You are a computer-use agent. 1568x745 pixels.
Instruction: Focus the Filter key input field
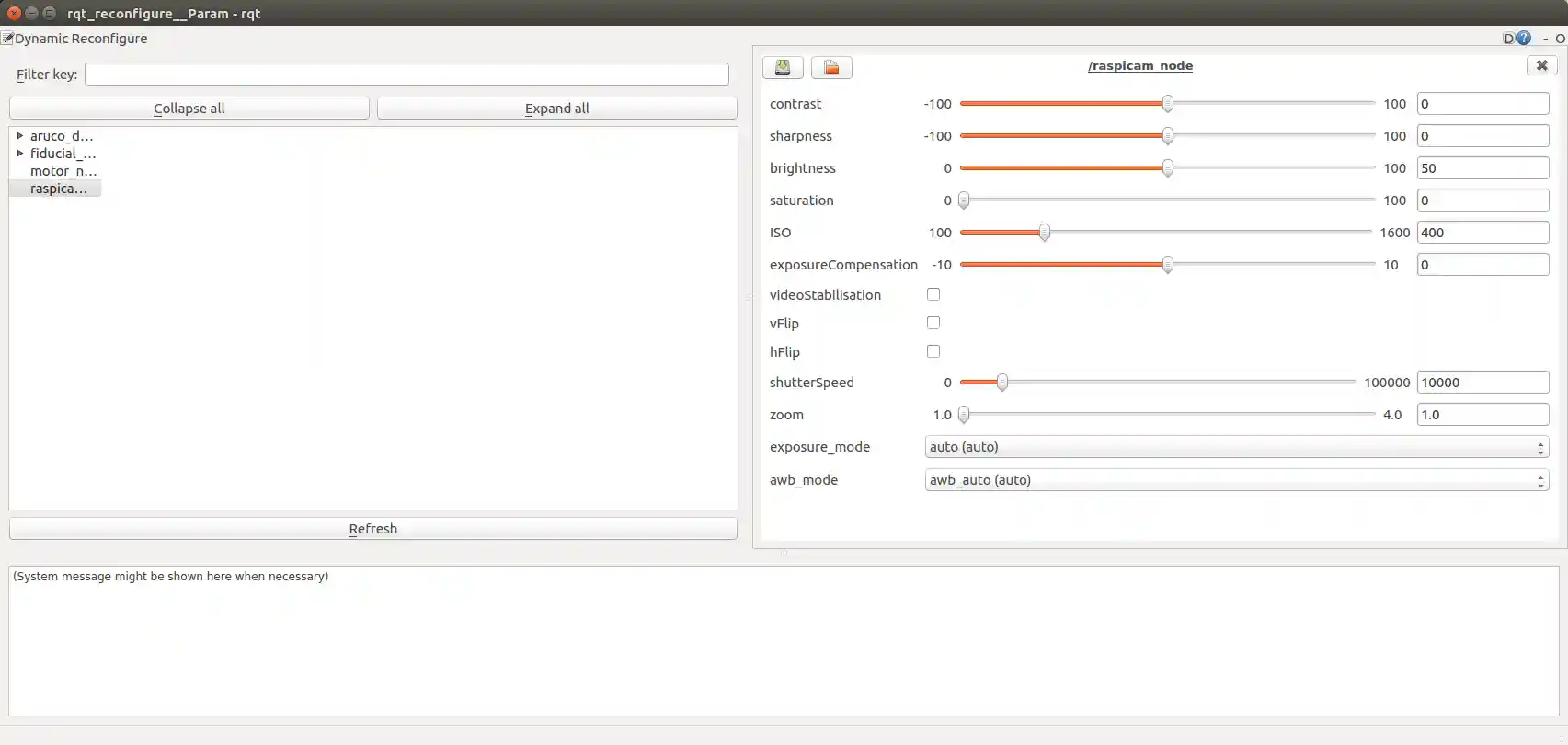[406, 74]
